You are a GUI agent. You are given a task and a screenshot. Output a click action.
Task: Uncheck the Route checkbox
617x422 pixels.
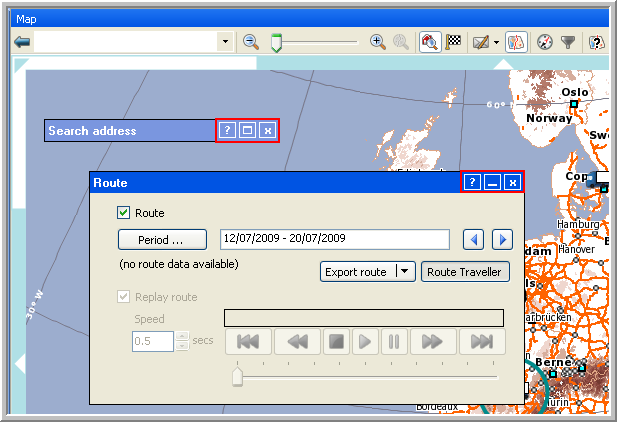(124, 213)
